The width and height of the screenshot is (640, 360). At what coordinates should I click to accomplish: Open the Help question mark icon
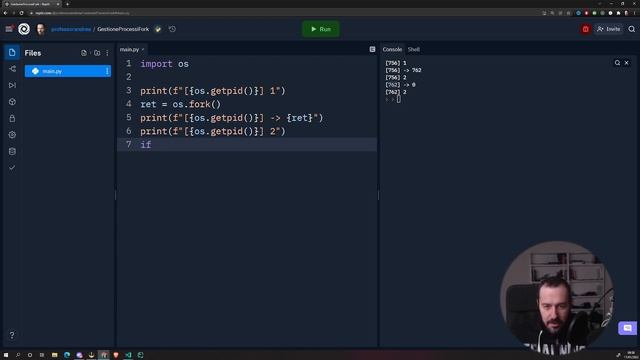pos(12,335)
